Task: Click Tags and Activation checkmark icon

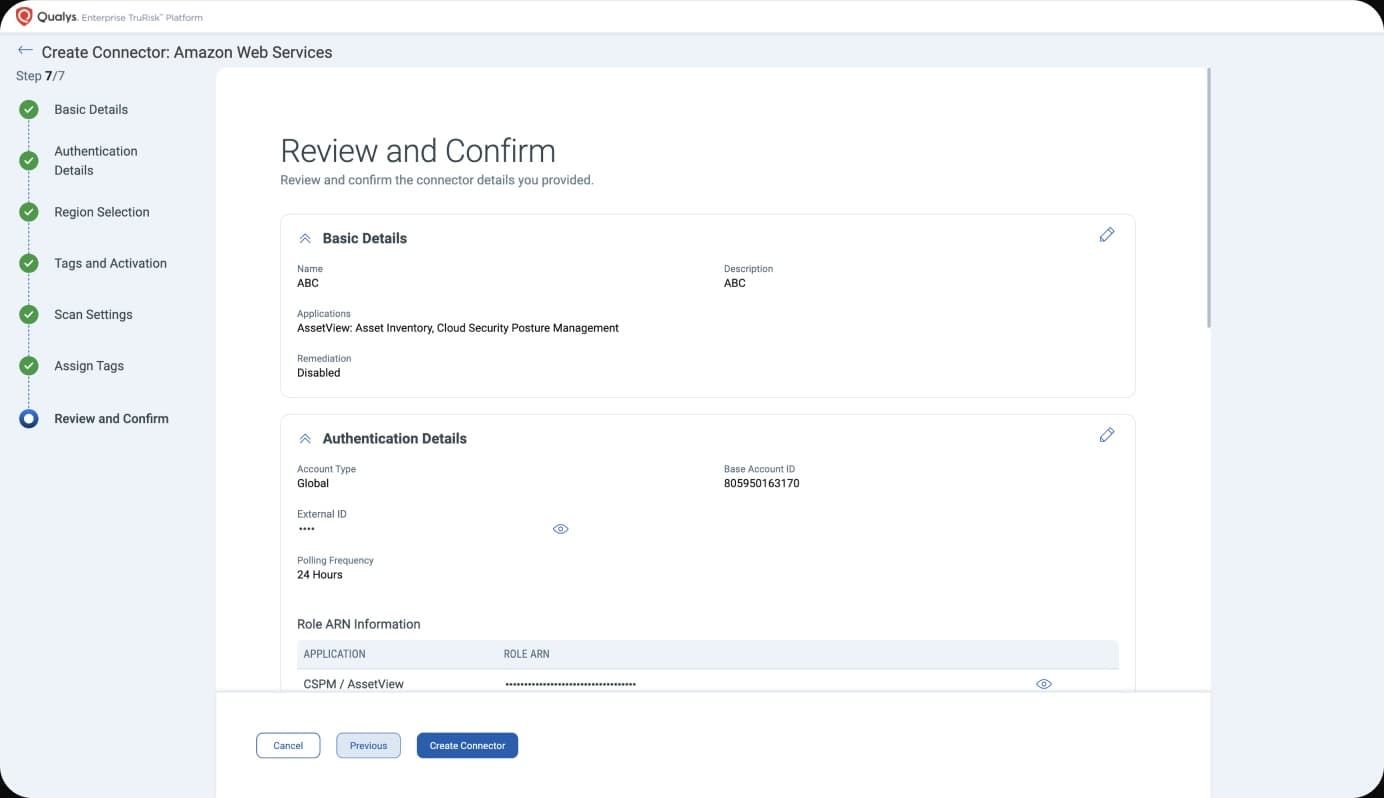Action: tap(29, 264)
